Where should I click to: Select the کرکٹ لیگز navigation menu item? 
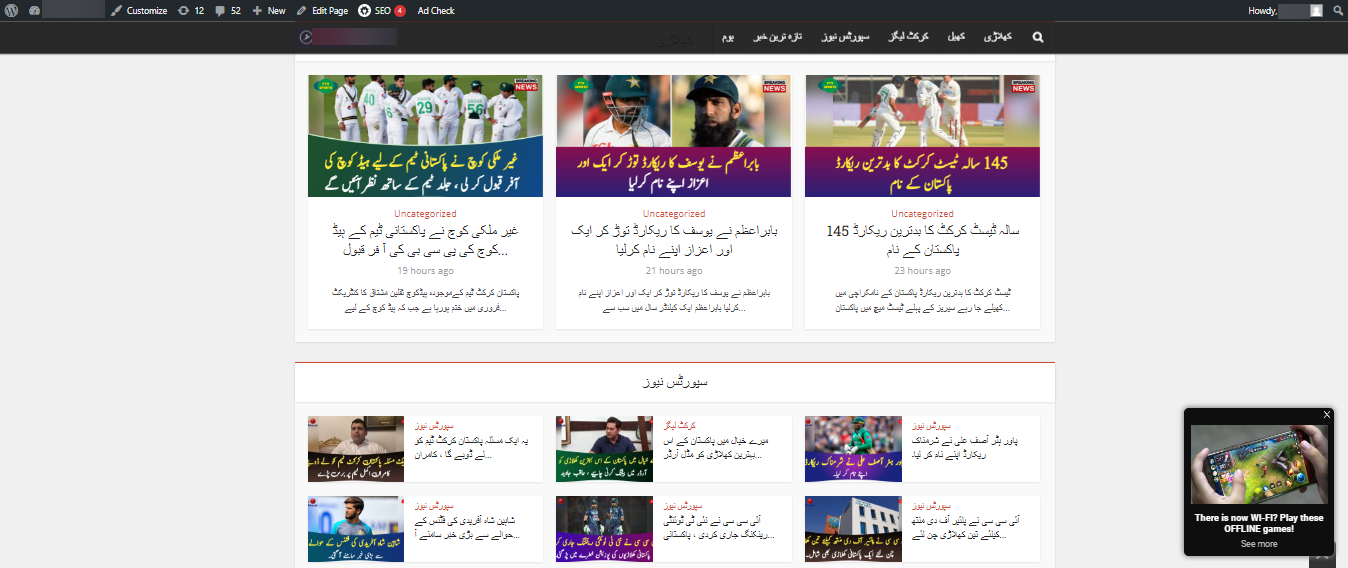pos(910,37)
